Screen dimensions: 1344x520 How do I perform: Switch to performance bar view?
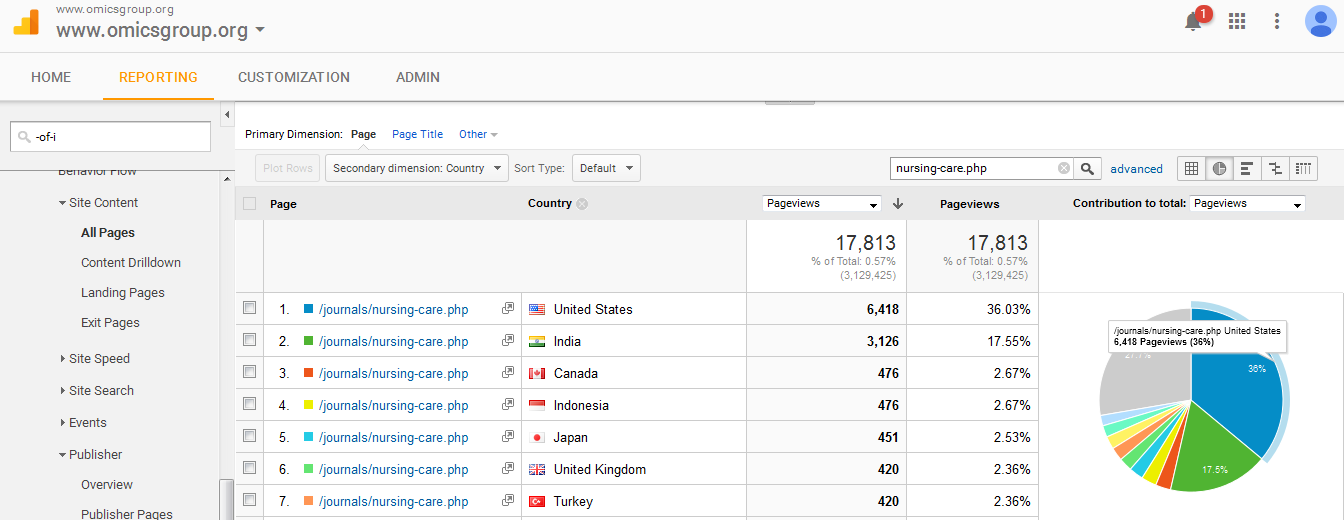tap(1246, 168)
